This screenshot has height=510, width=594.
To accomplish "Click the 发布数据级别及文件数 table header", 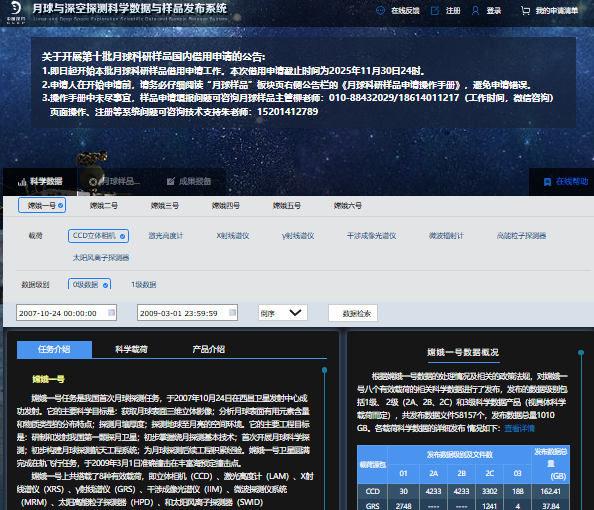I will (460, 454).
